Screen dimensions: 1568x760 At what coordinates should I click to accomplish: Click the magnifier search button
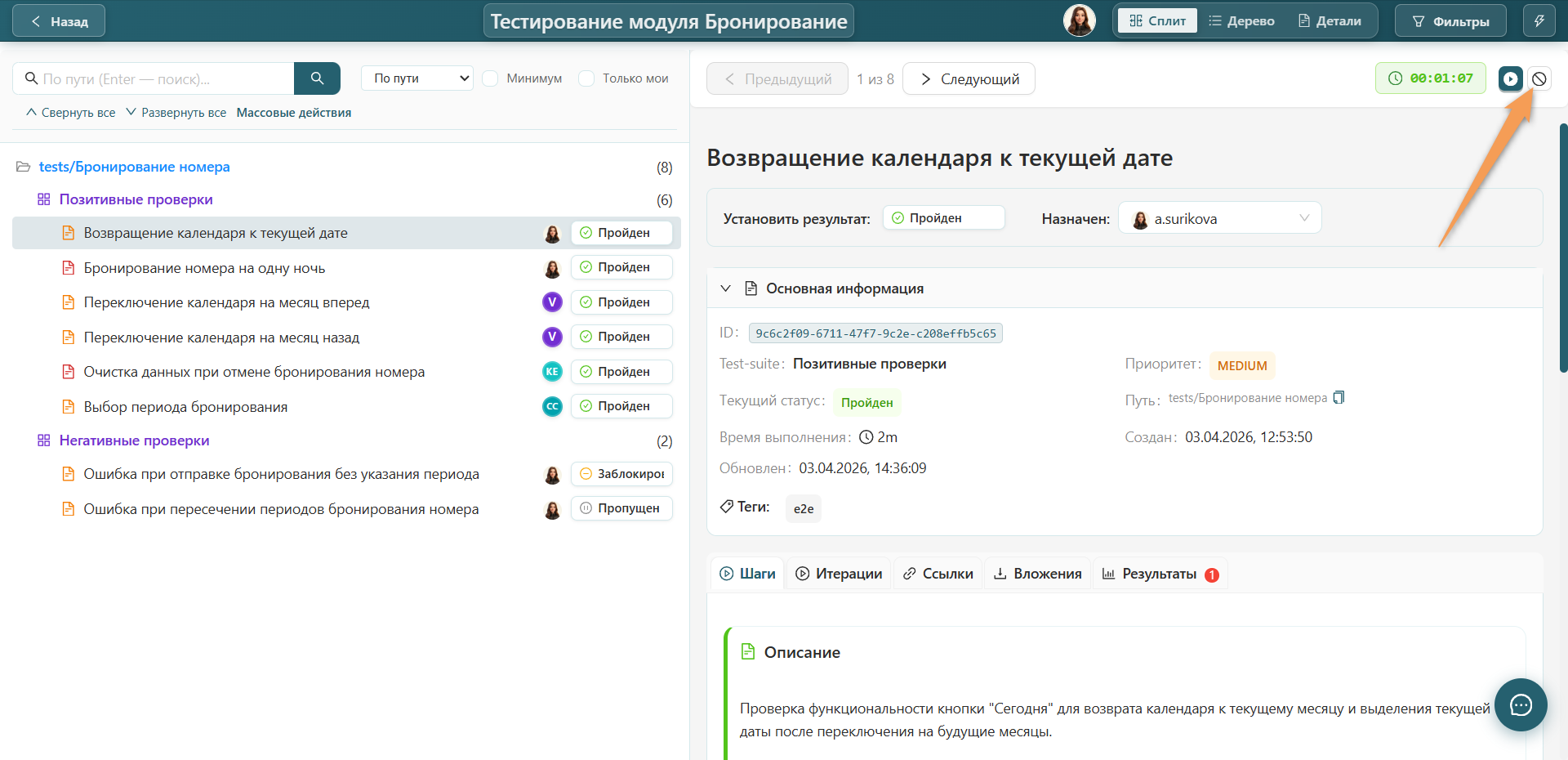point(317,78)
